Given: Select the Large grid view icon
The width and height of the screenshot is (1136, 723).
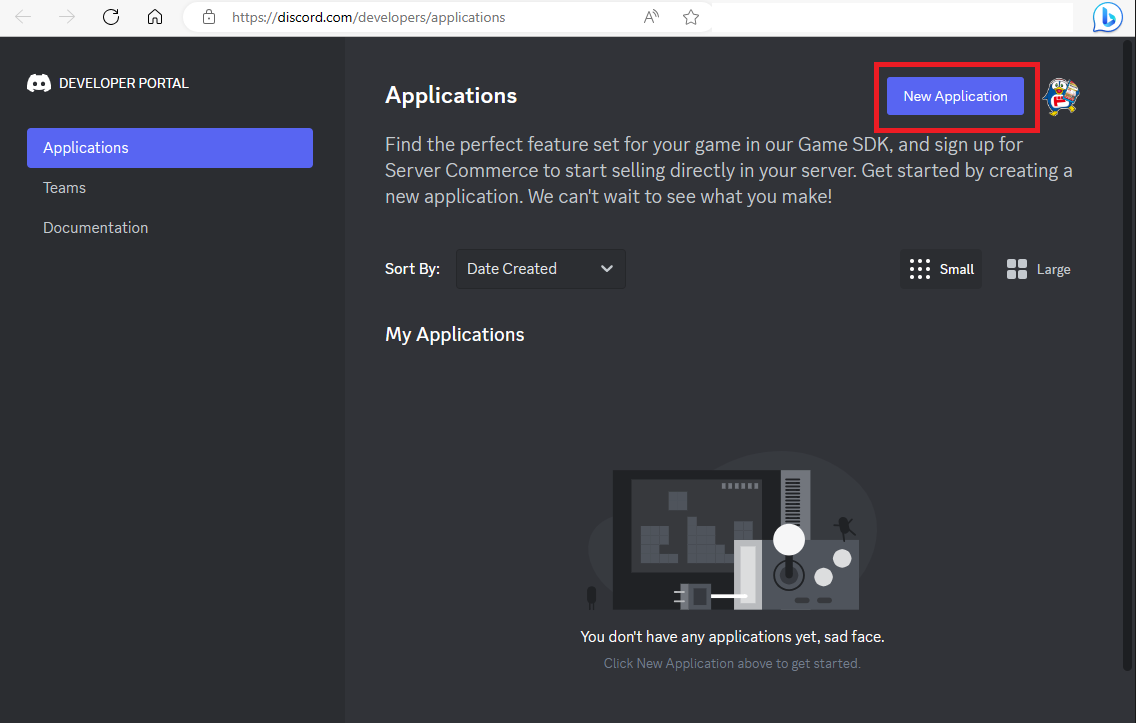Looking at the screenshot, I should coord(1016,268).
